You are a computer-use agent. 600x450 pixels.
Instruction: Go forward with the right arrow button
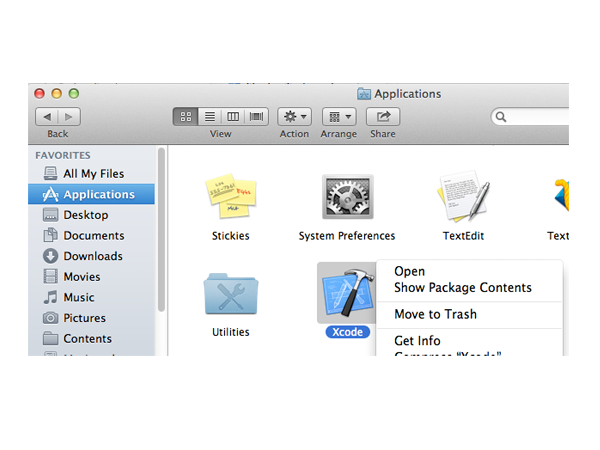coord(70,117)
